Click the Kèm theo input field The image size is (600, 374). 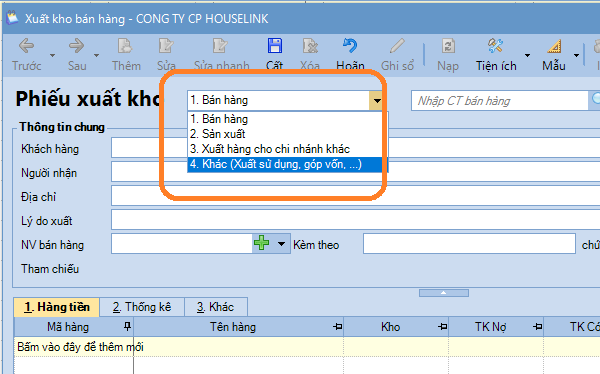pos(469,244)
